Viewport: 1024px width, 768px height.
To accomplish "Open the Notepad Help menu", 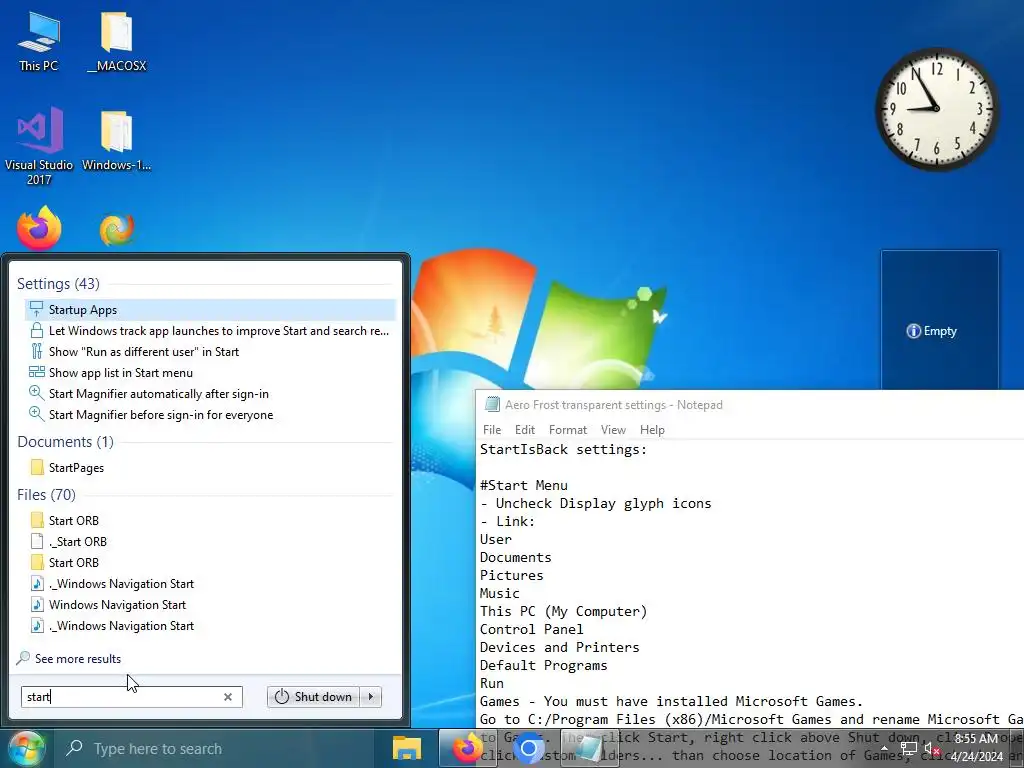I will click(x=652, y=430).
